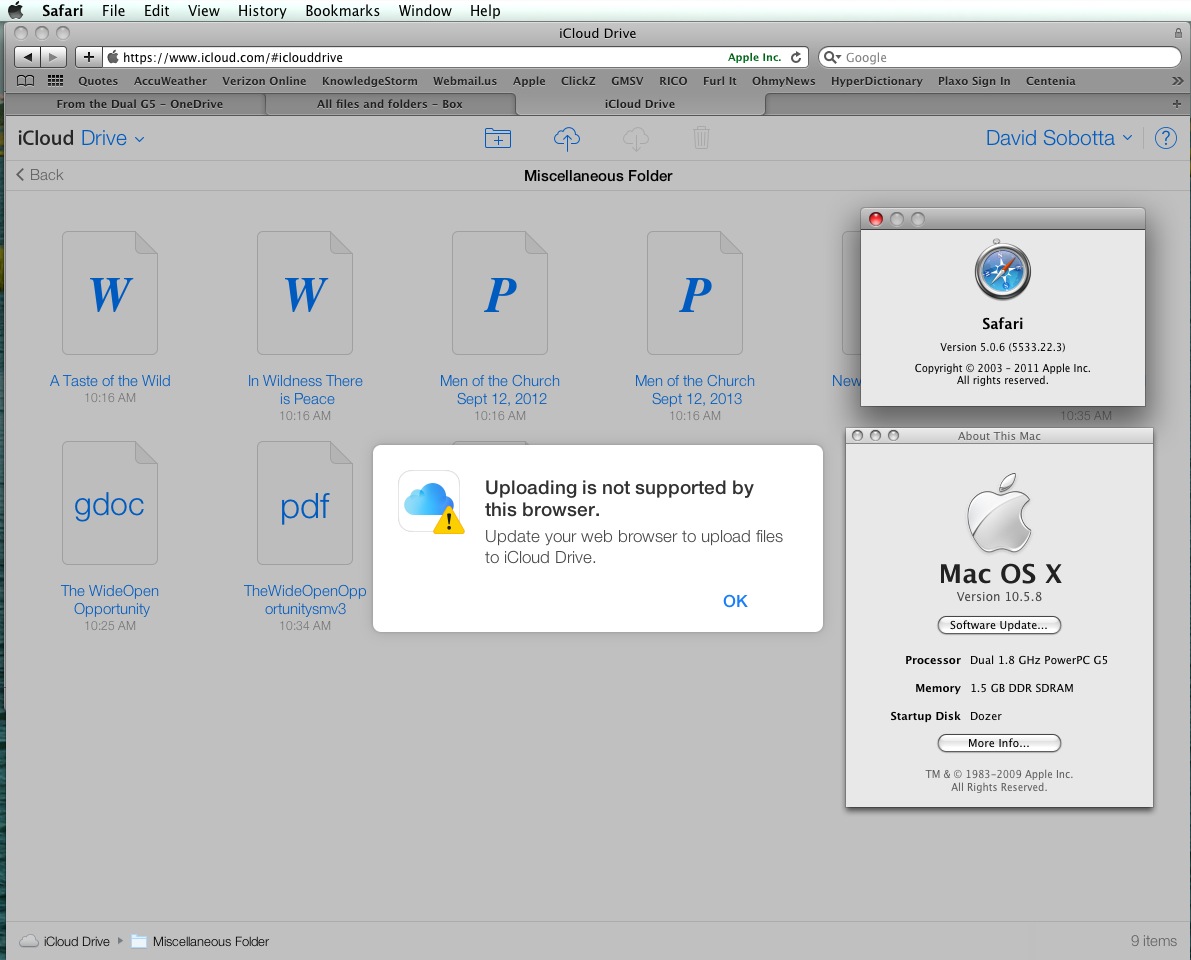Open the OhmyNews bookmark
Viewport: 1191px width, 960px height.
[x=783, y=81]
